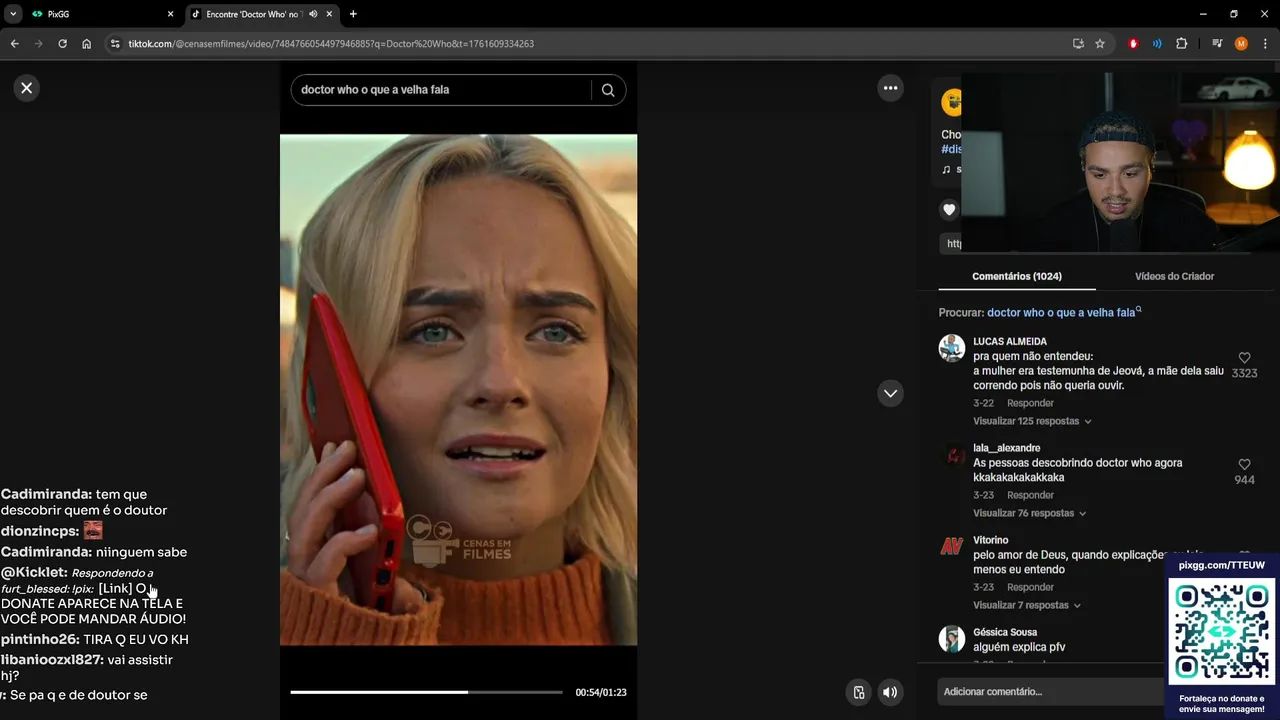This screenshot has width=1280, height=720.
Task: Open Vitorino username link
Action: coord(991,540)
